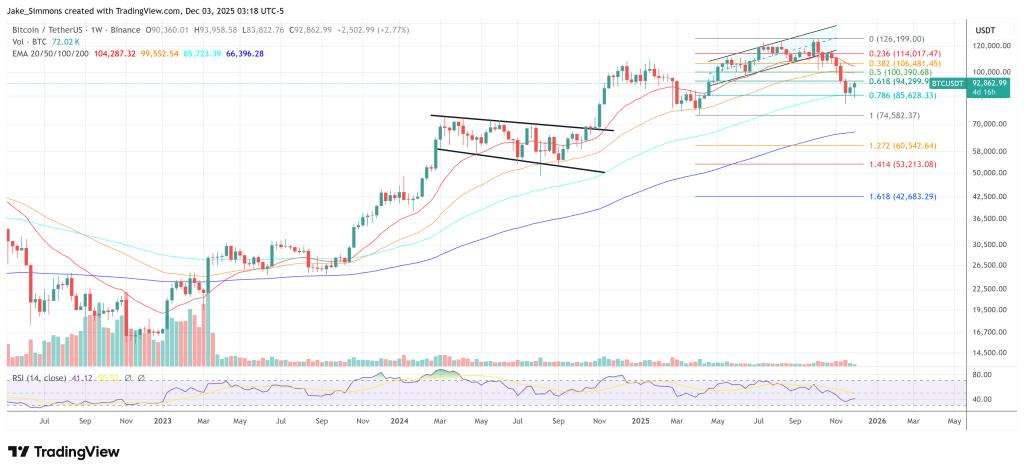Click the USDT currency label on price axis
Image resolution: width=1024 pixels, height=473 pixels.
[984, 31]
